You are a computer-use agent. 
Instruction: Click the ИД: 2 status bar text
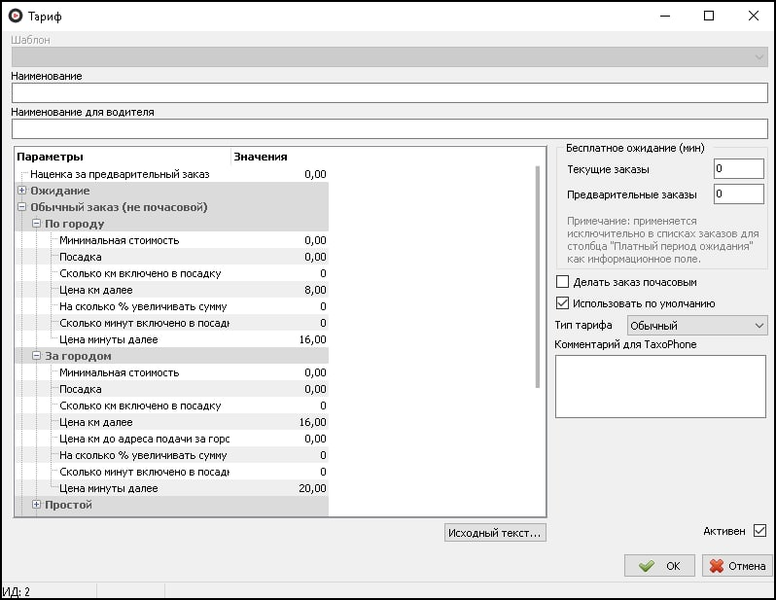pyautogui.click(x=16, y=592)
